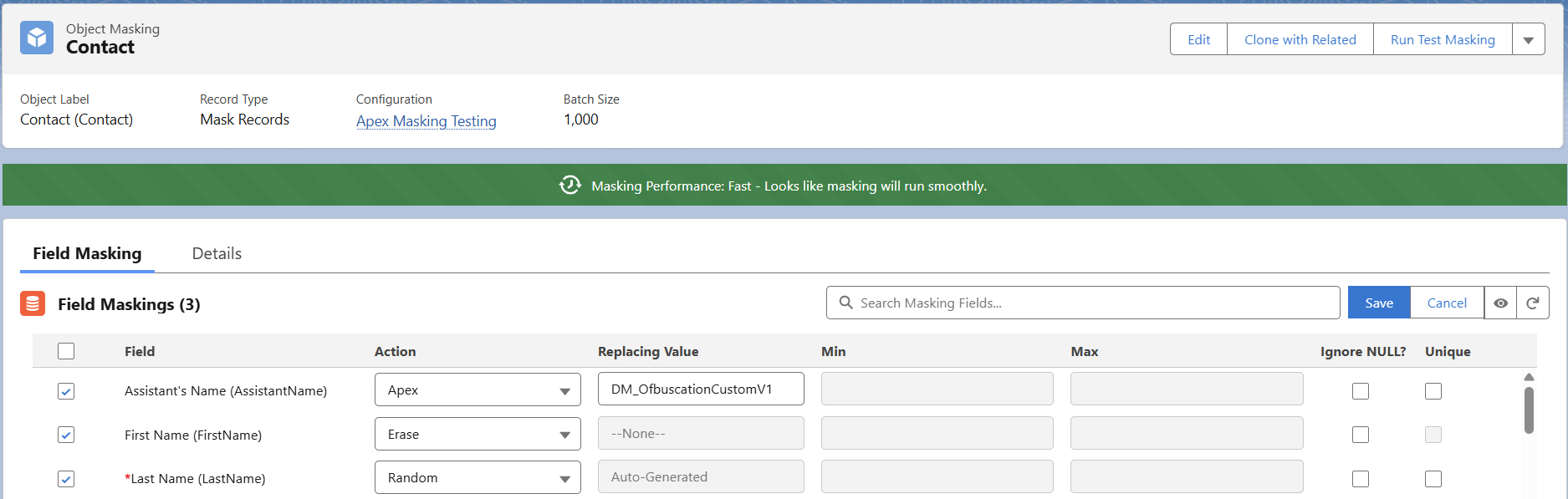Click the masking performance clock icon
Screen dimensions: 1568x499
point(570,186)
